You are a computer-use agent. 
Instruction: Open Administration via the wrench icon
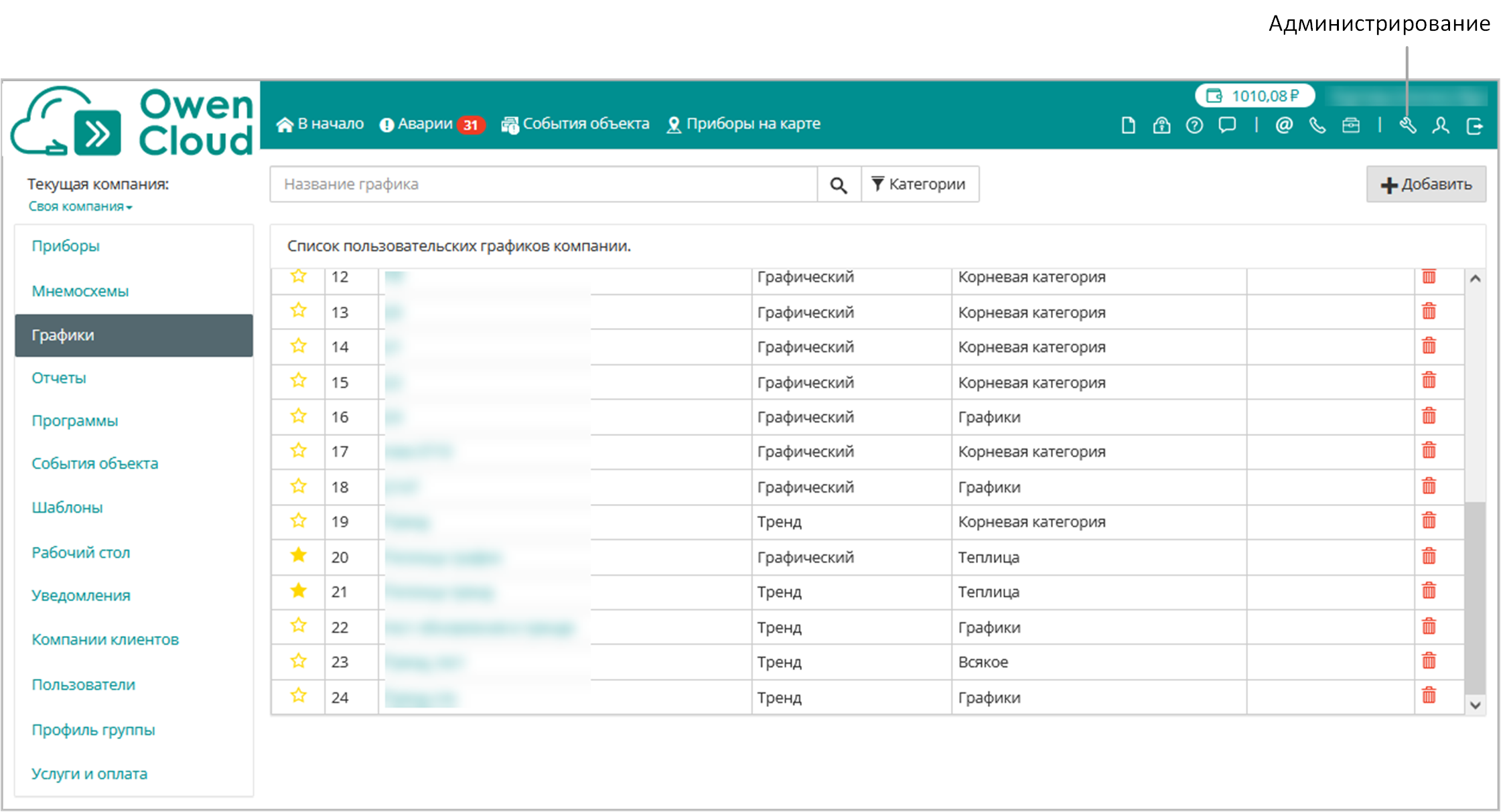(x=1407, y=125)
